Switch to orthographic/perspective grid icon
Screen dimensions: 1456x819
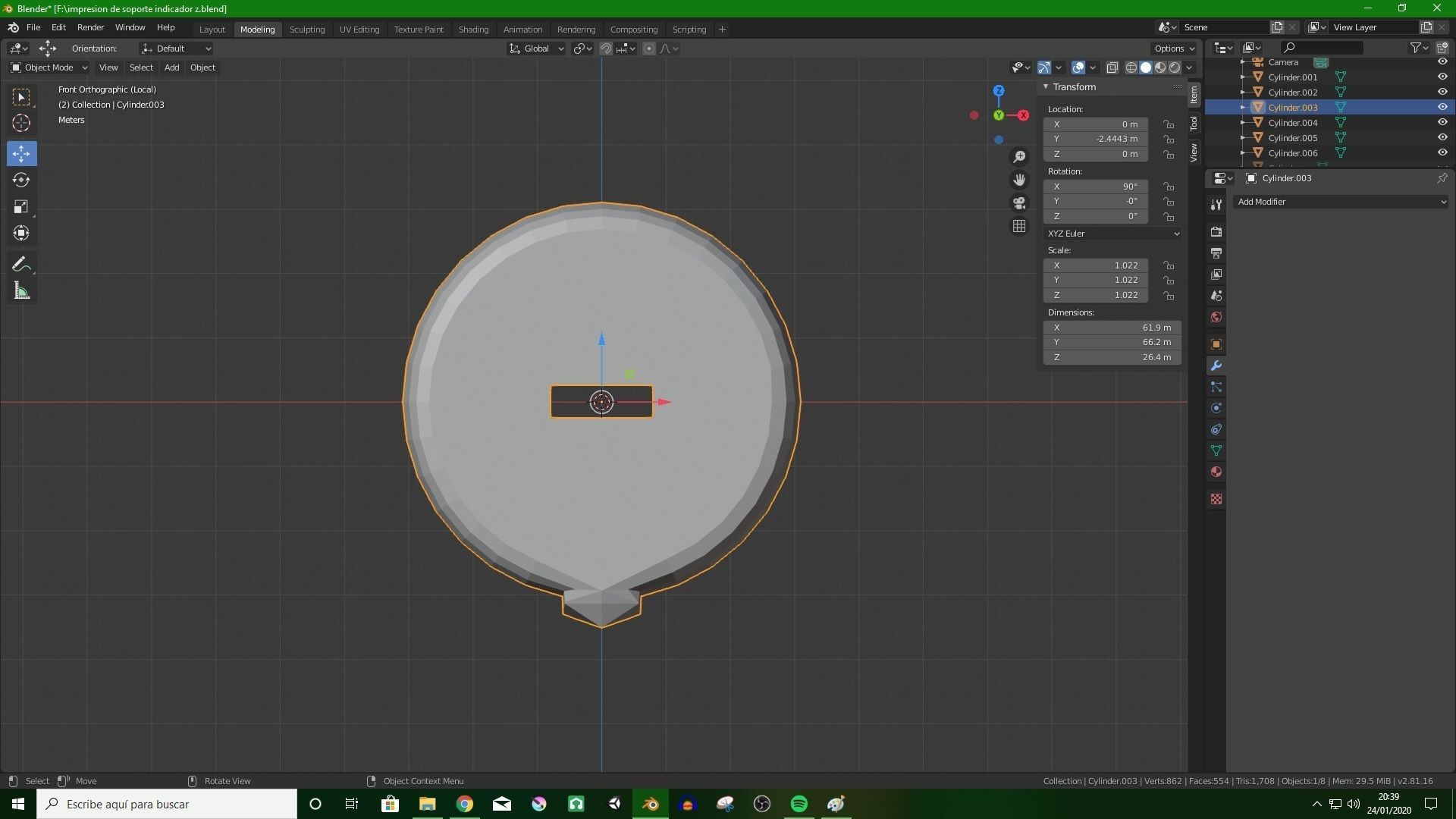(x=1019, y=226)
